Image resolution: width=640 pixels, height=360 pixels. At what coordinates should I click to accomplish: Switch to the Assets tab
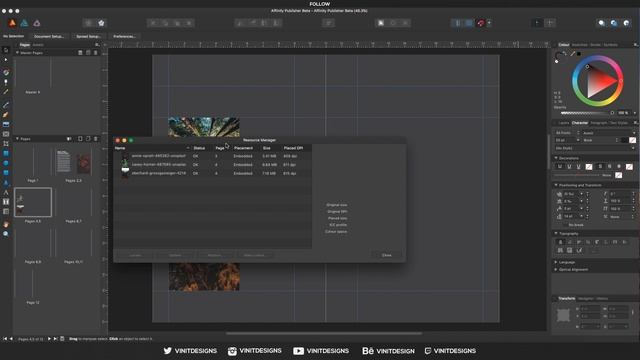tap(38, 45)
